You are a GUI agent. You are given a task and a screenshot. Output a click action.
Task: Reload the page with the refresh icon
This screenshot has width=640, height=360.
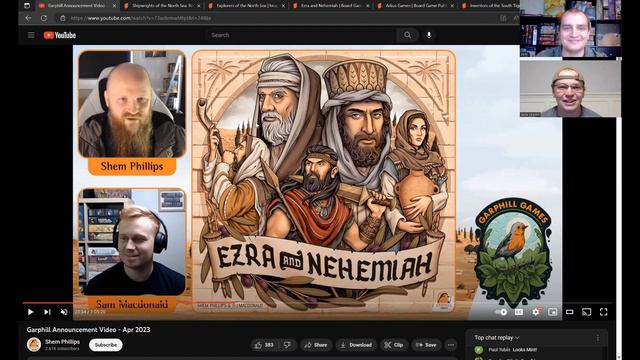(44, 18)
